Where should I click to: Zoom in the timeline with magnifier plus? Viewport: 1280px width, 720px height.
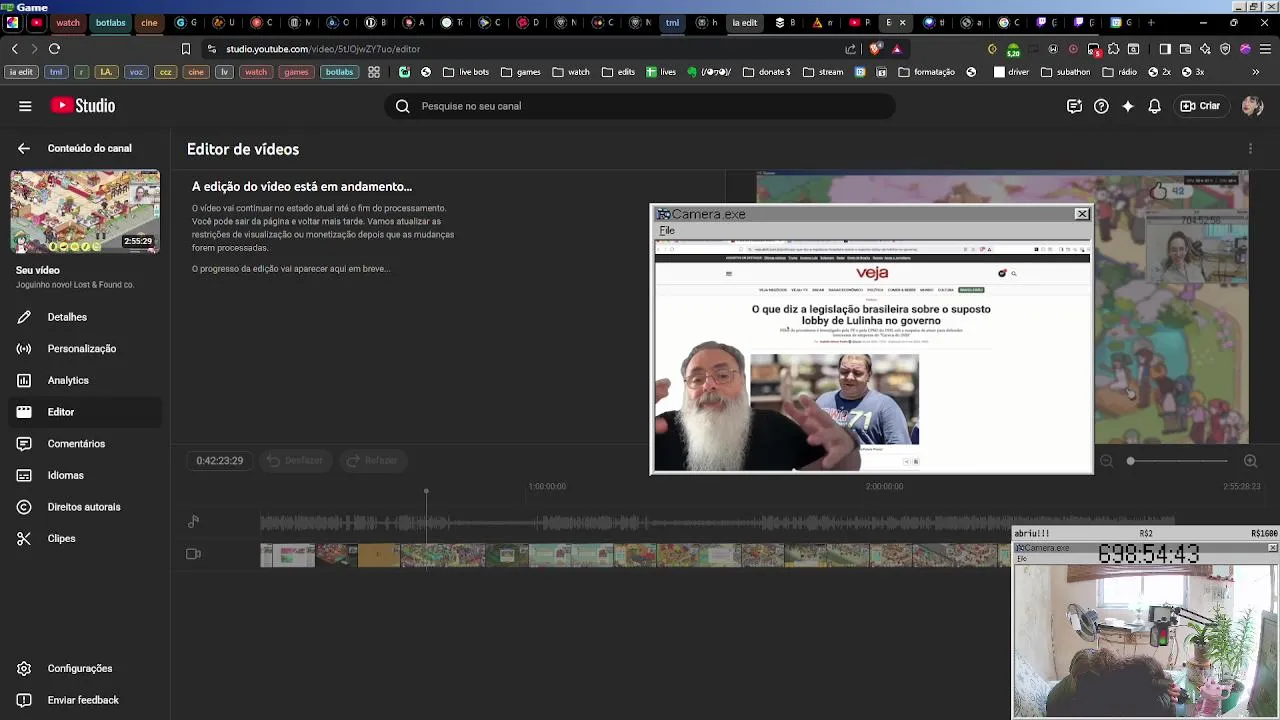pyautogui.click(x=1250, y=461)
